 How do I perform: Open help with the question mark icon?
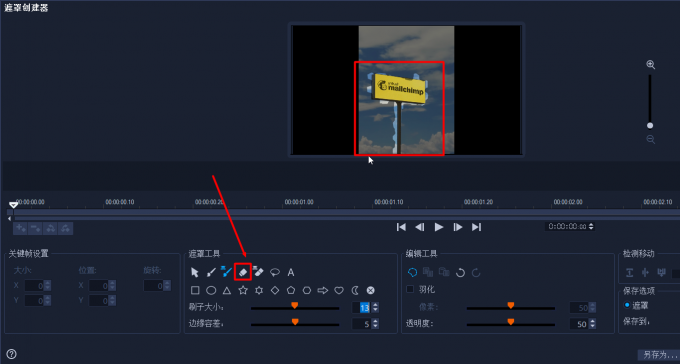click(12, 354)
